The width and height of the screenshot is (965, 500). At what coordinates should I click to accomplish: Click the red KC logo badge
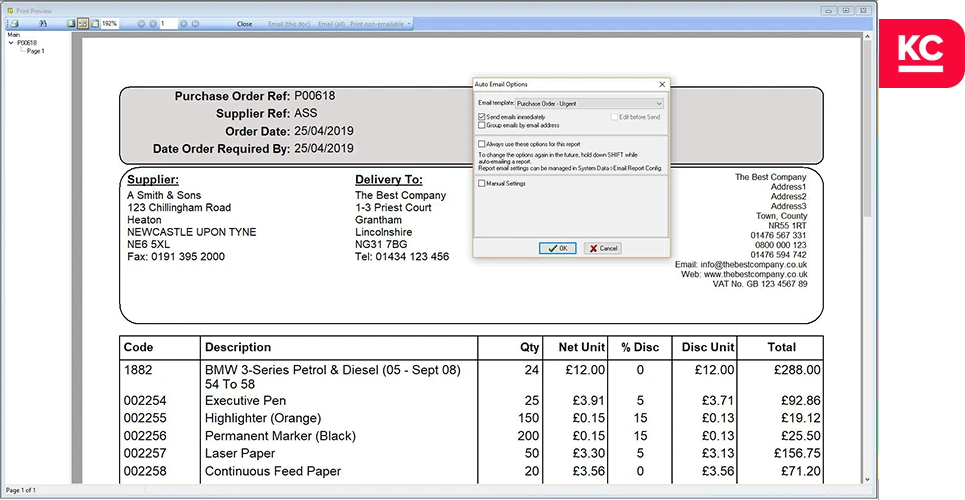921,53
